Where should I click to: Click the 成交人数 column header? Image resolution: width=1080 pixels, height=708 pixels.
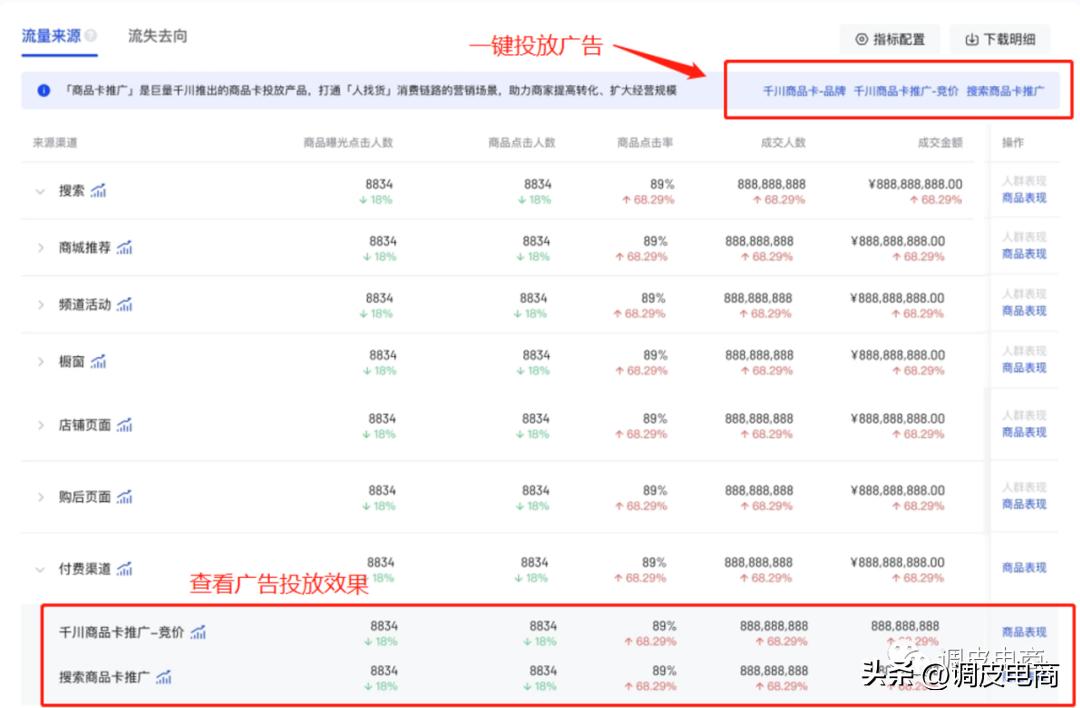pos(783,143)
